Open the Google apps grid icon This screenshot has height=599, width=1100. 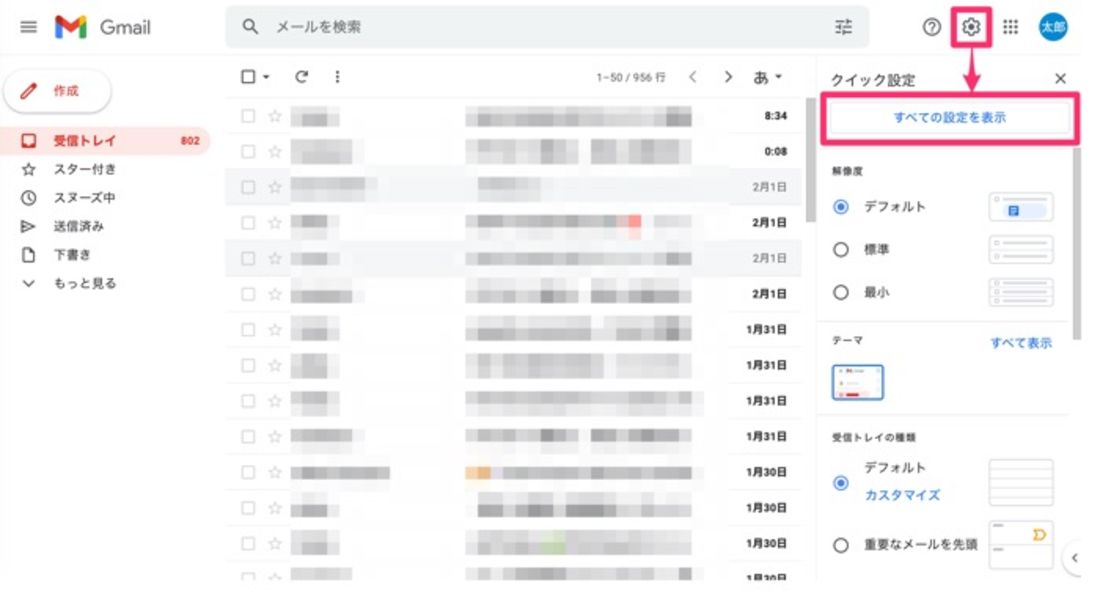click(x=1011, y=27)
